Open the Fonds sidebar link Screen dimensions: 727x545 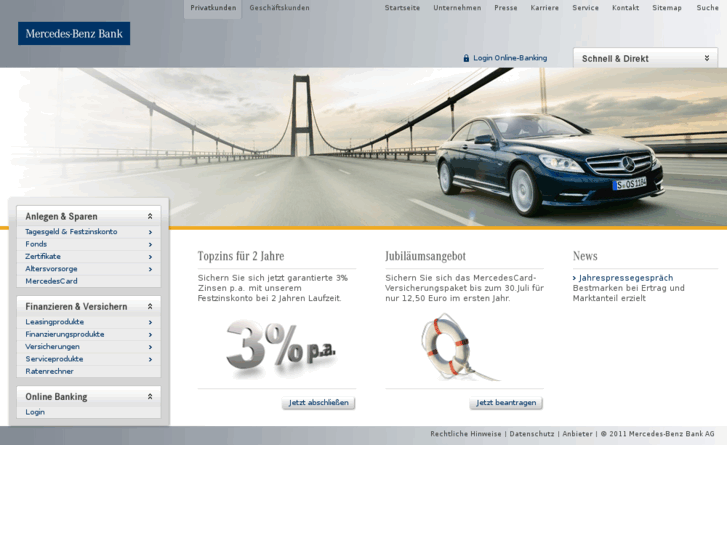[36, 244]
